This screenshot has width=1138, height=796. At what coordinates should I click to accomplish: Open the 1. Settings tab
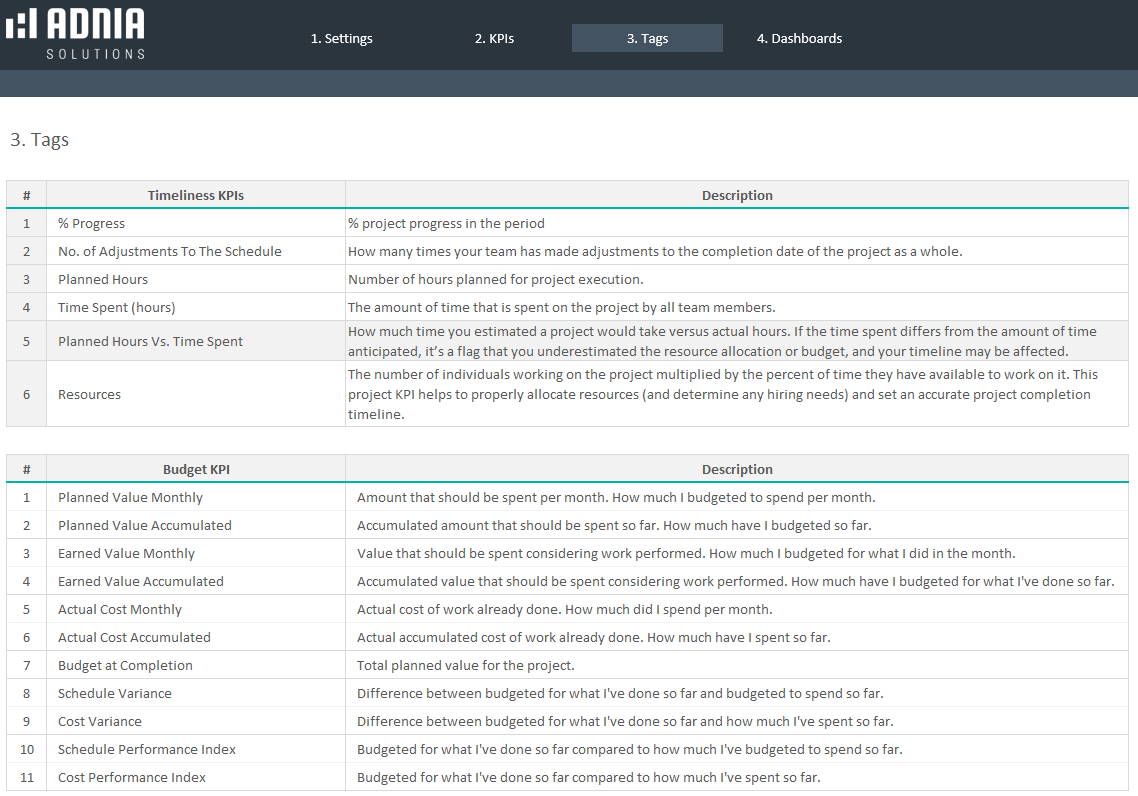click(x=341, y=39)
